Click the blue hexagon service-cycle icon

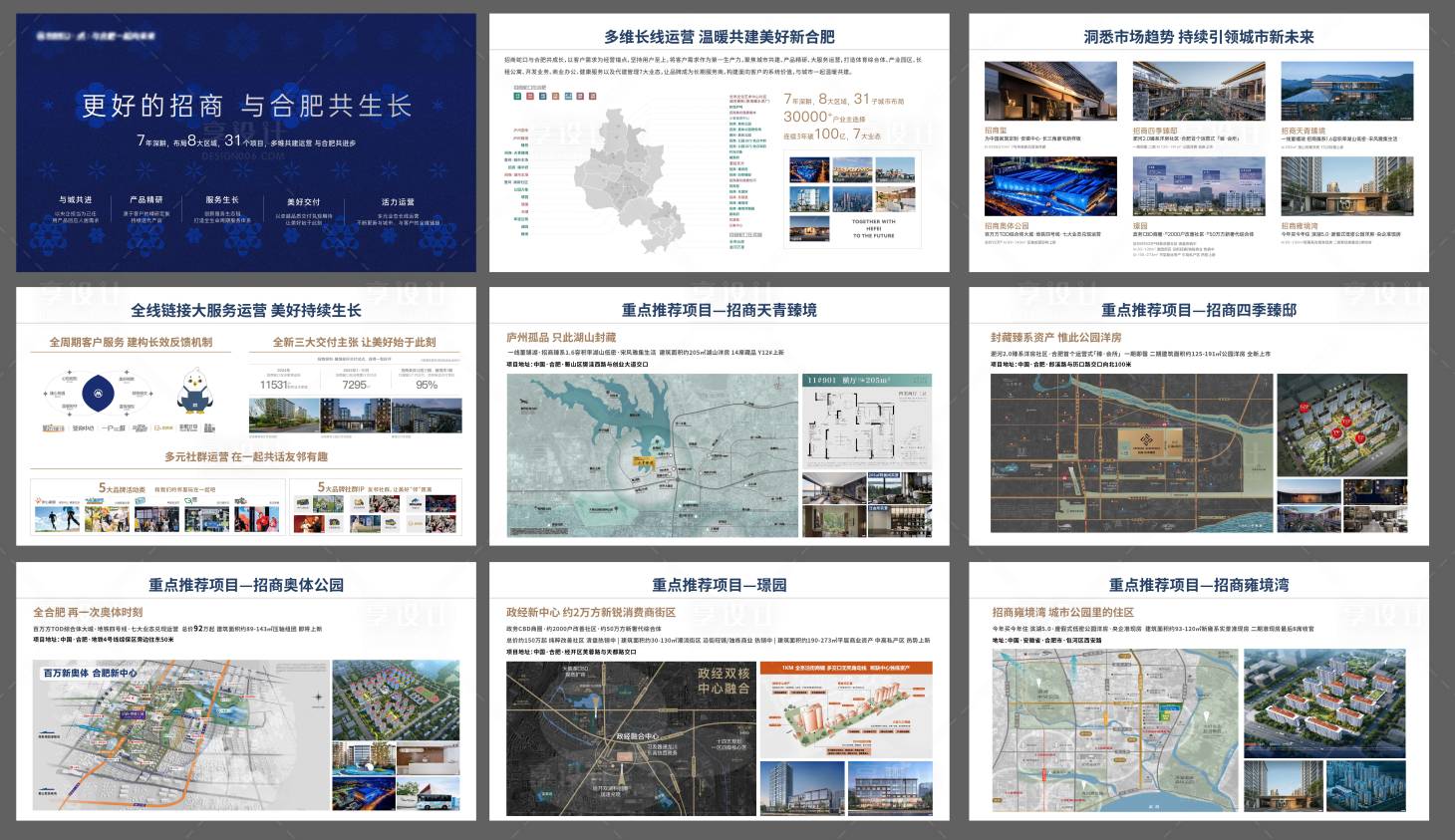98,394
